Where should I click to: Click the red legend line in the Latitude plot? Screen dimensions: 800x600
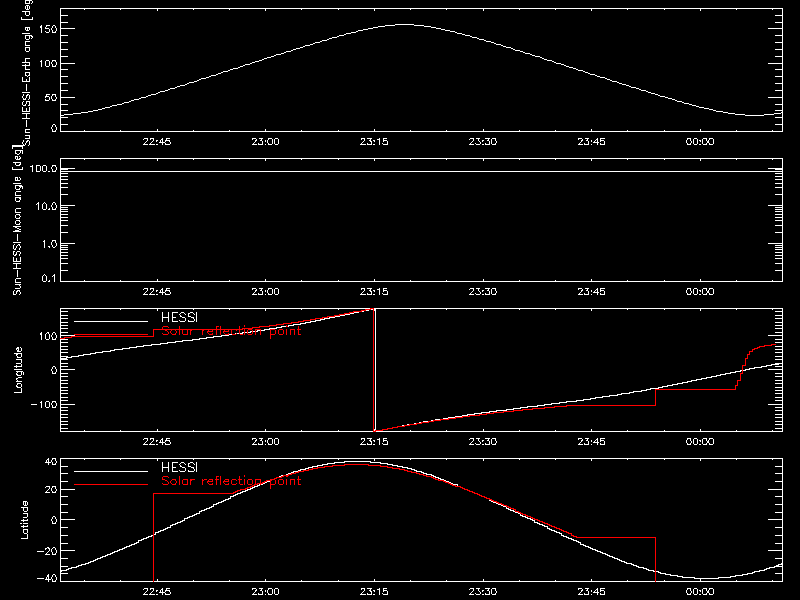[111, 485]
